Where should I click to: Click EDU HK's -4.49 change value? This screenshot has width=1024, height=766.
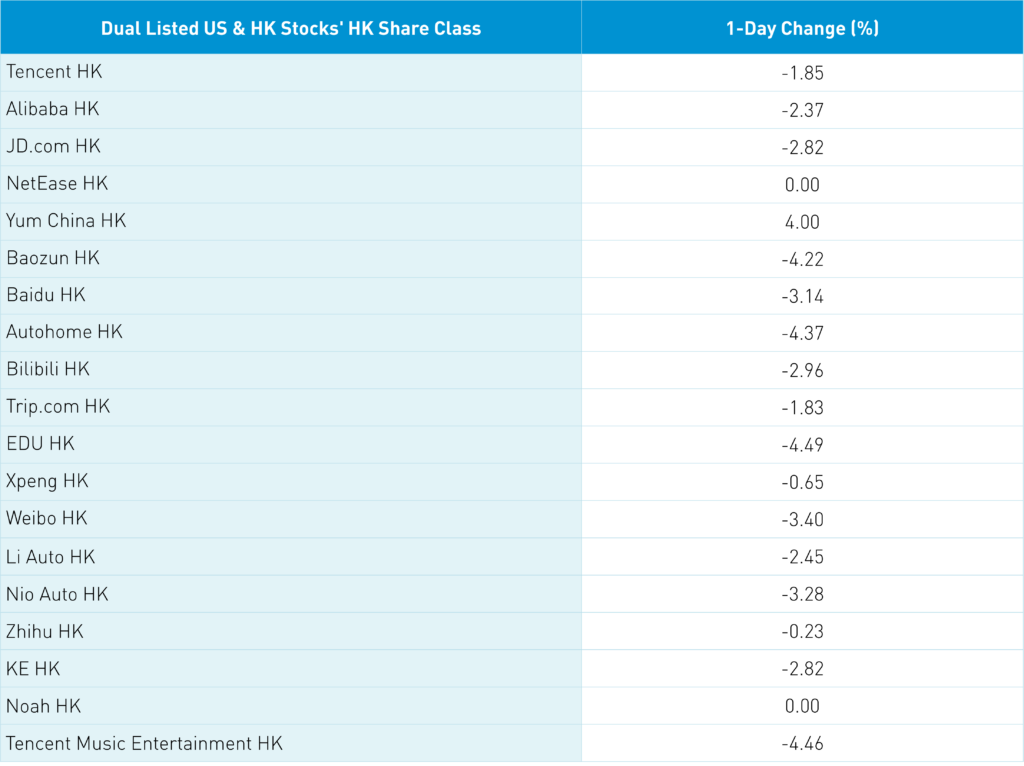(x=802, y=445)
